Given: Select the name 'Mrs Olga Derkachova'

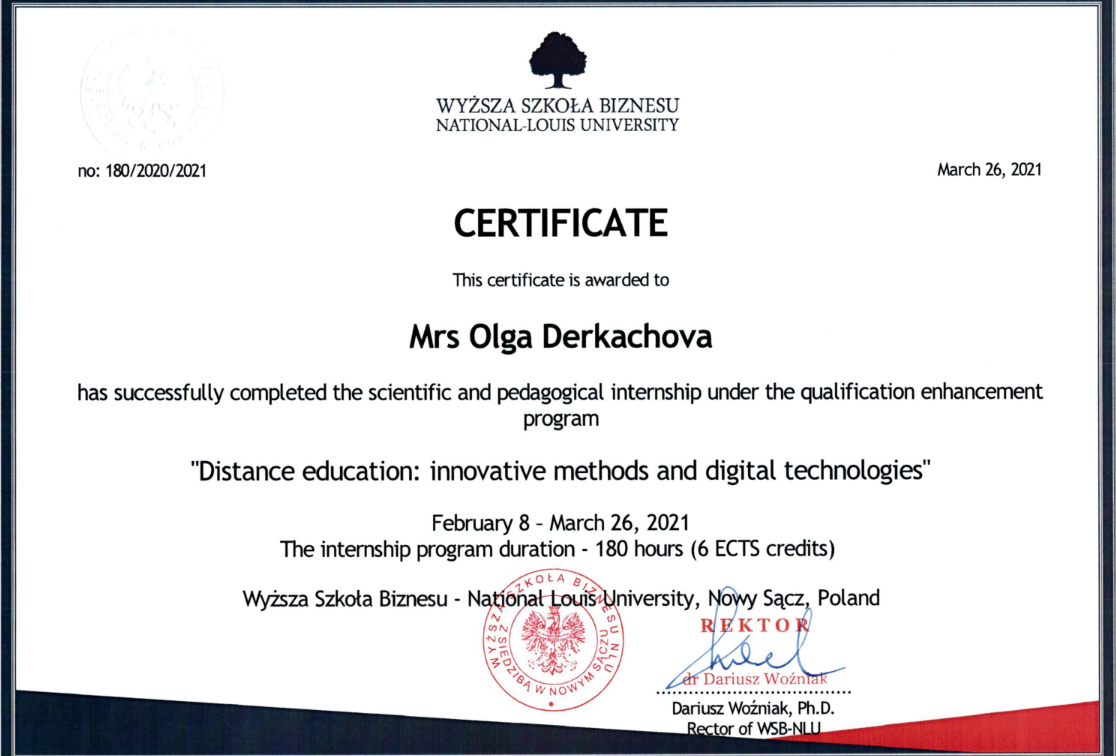Looking at the screenshot, I should (x=561, y=337).
